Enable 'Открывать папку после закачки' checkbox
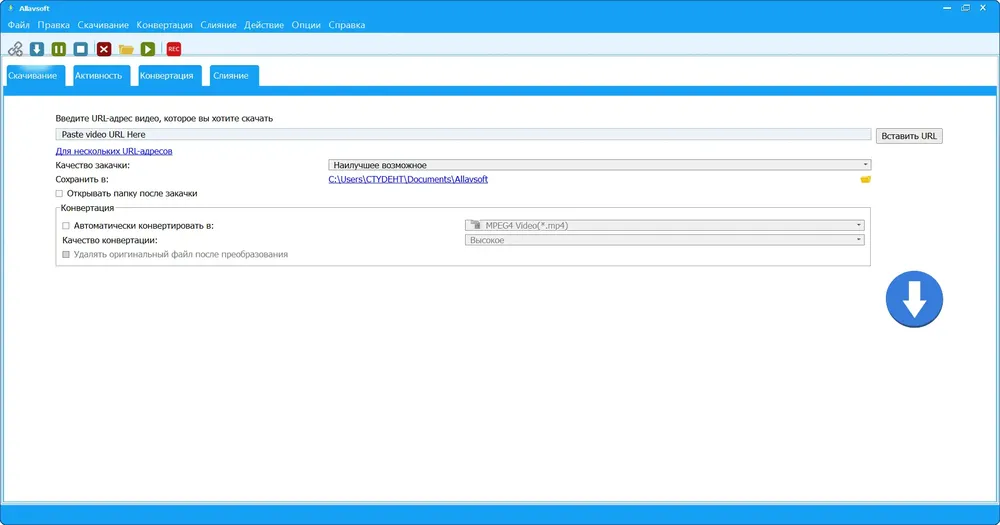 pyautogui.click(x=59, y=193)
